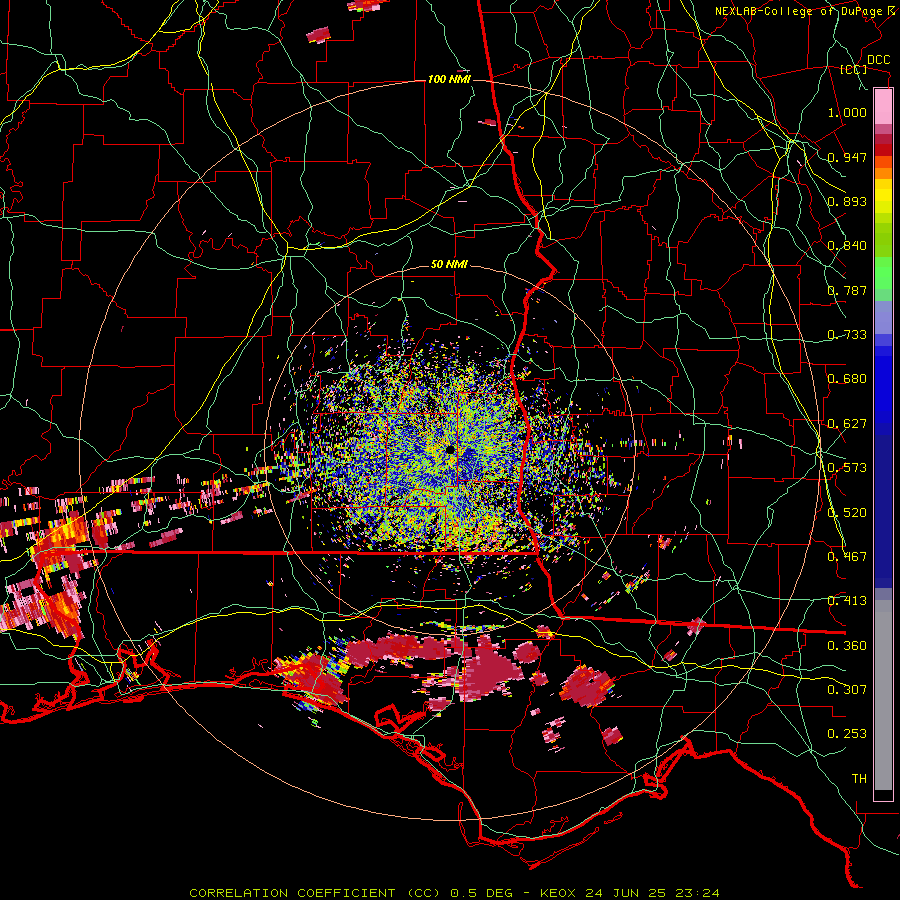The height and width of the screenshot is (900, 900).
Task: Click the 1.000 value on the color scale
Action: click(847, 112)
